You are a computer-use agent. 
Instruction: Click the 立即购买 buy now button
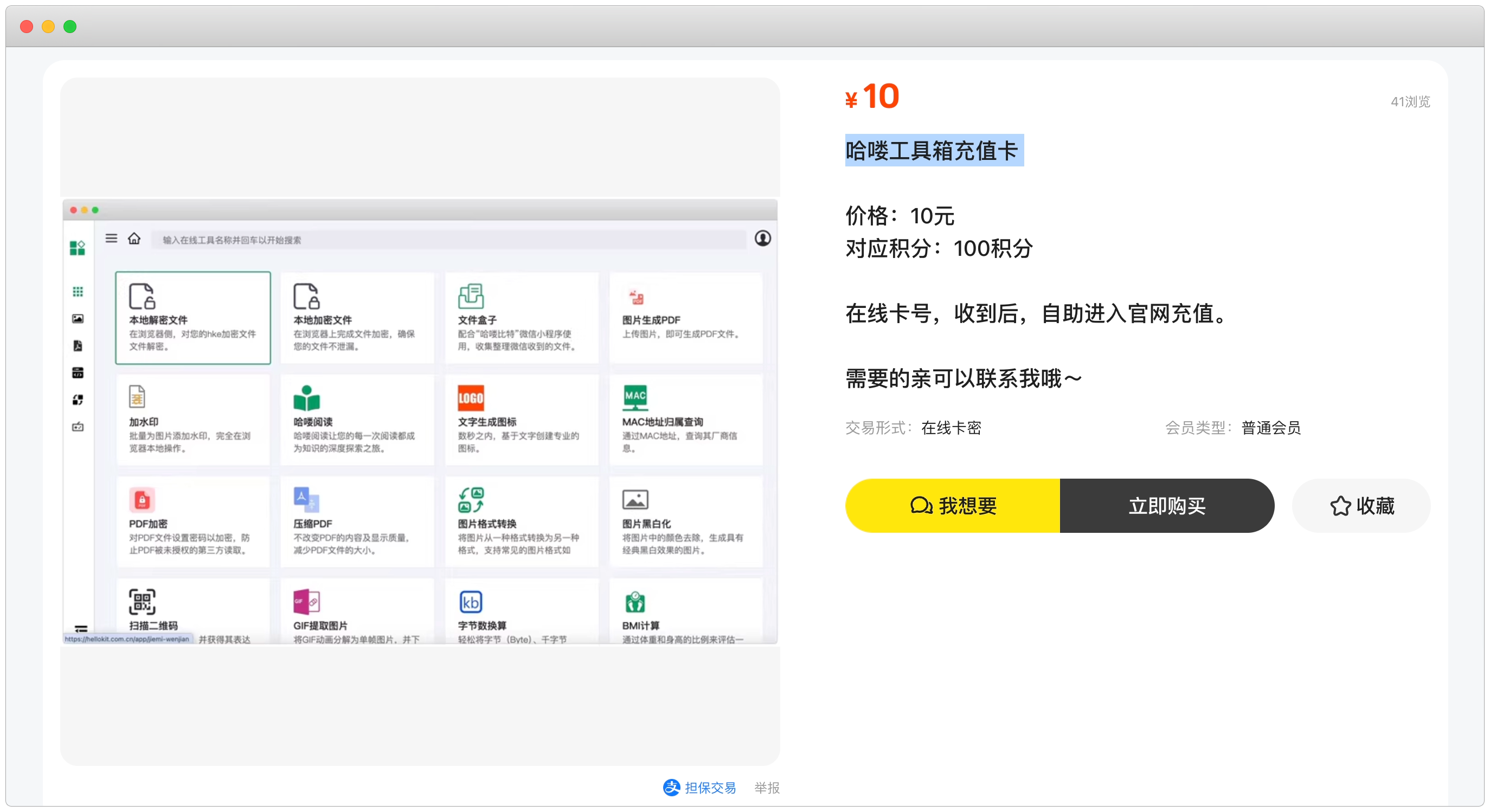coord(1167,506)
